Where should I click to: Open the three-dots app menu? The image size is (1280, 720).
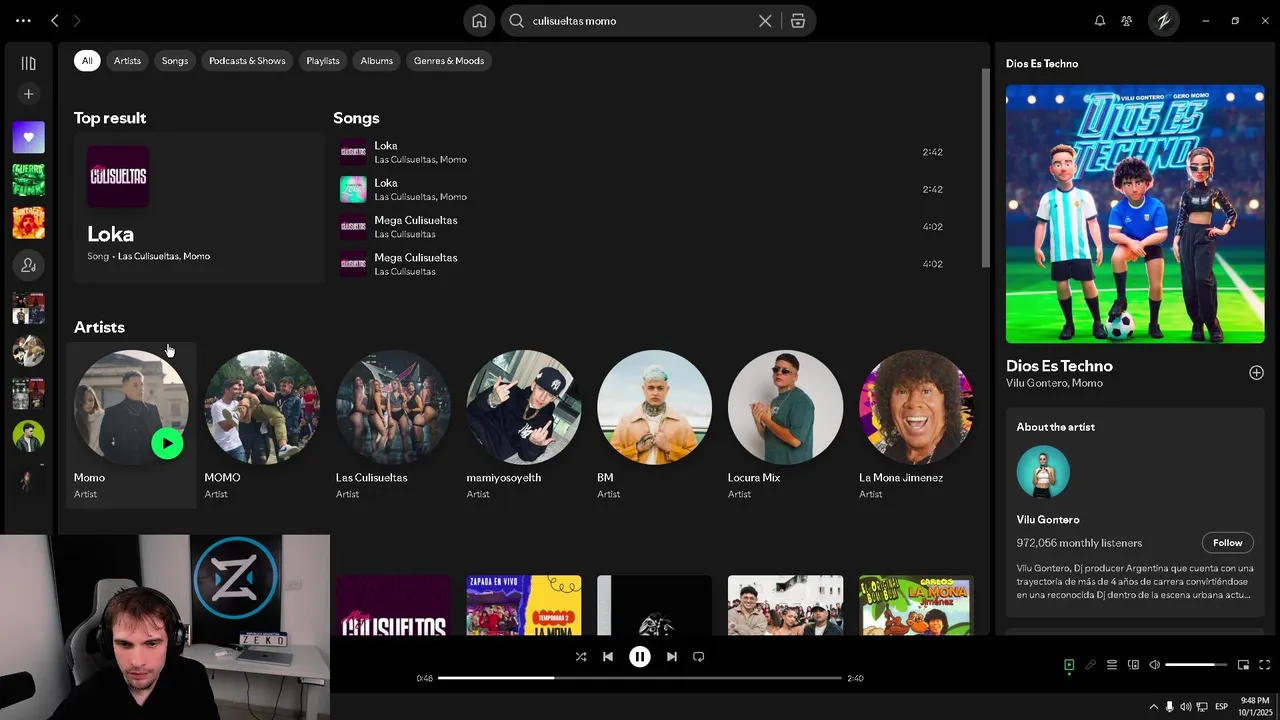(23, 20)
